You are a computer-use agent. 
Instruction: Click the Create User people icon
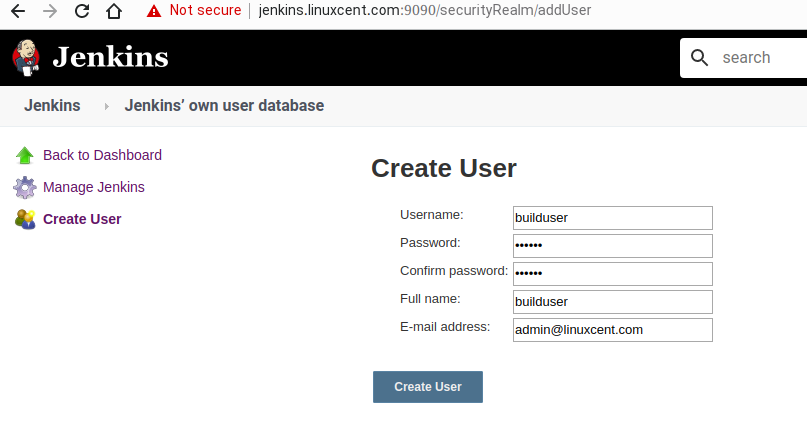(x=25, y=219)
